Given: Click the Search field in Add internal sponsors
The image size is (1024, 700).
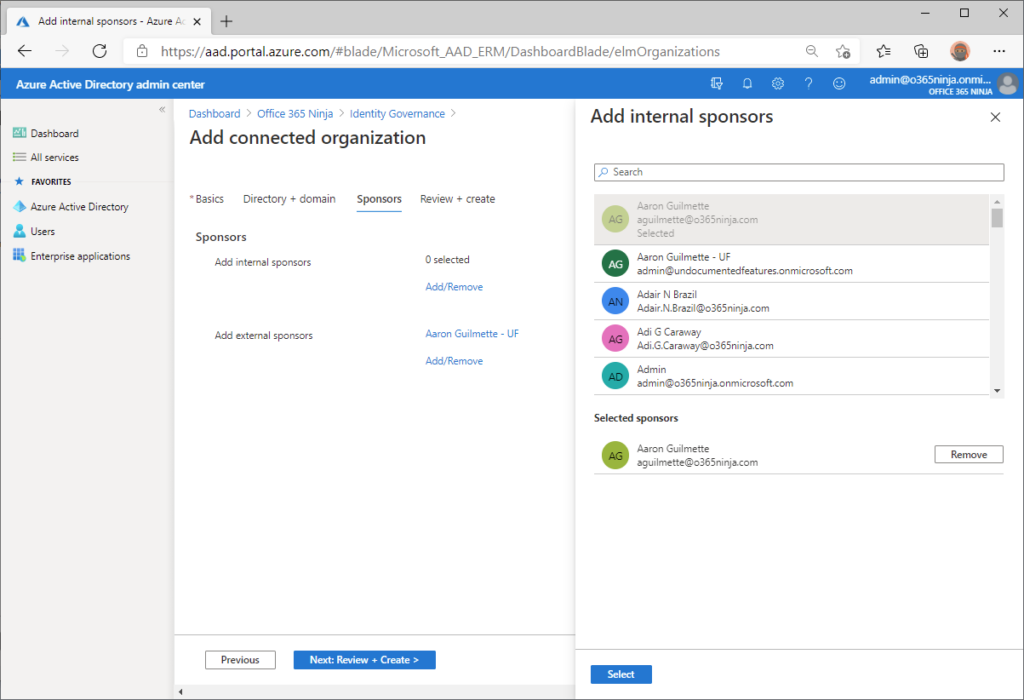Looking at the screenshot, I should coord(797,171).
